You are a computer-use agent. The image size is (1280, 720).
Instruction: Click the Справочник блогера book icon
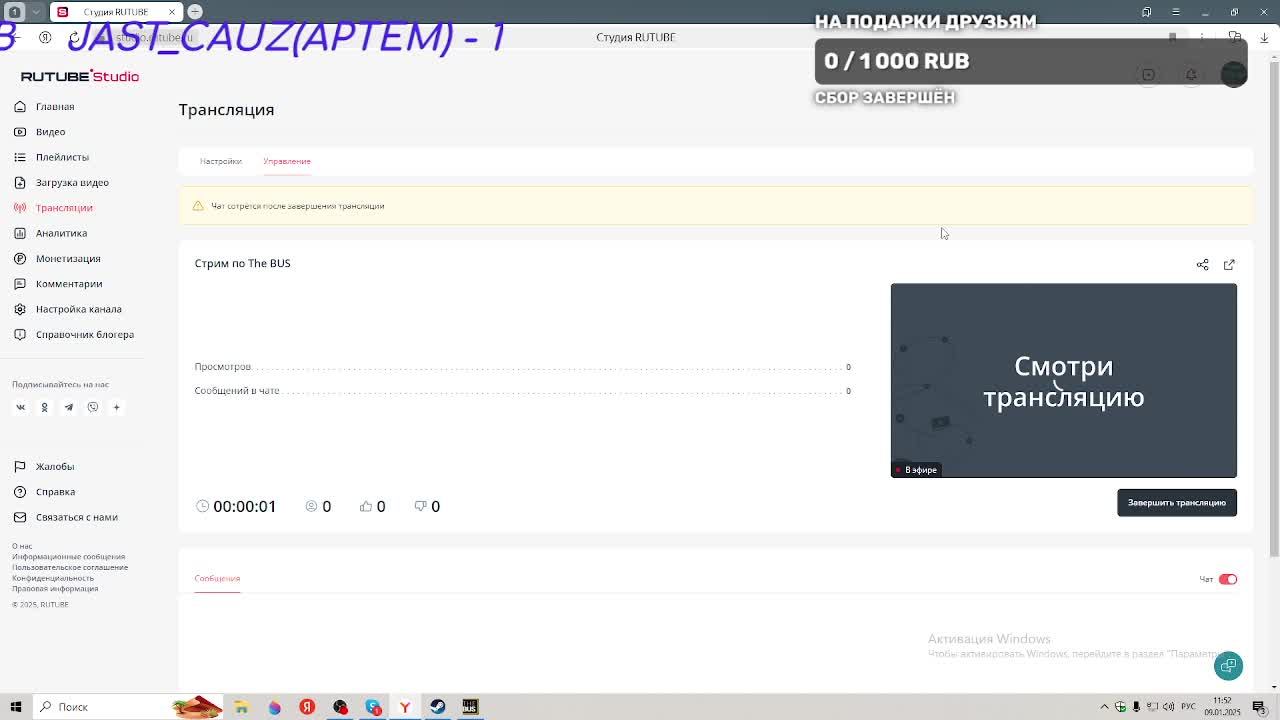(x=19, y=335)
